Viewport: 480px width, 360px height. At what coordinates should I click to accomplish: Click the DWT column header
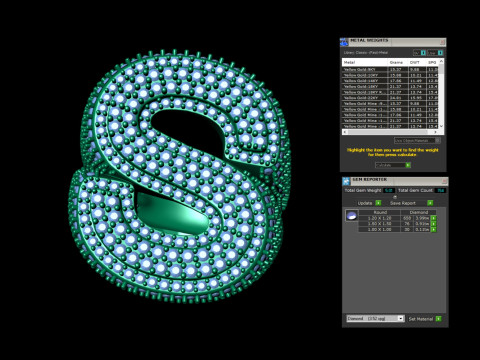[417, 62]
